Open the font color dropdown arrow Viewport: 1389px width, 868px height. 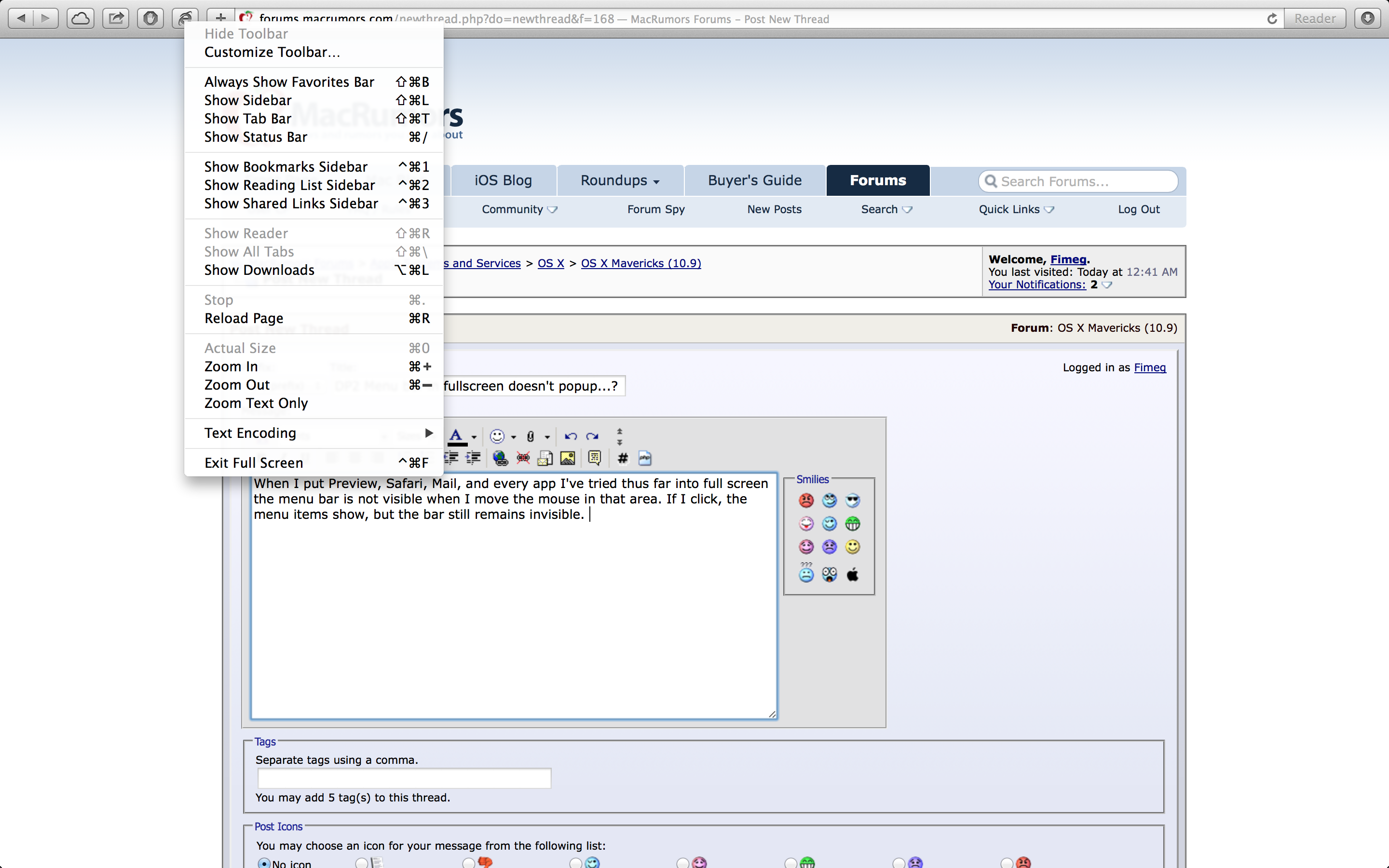coord(474,437)
